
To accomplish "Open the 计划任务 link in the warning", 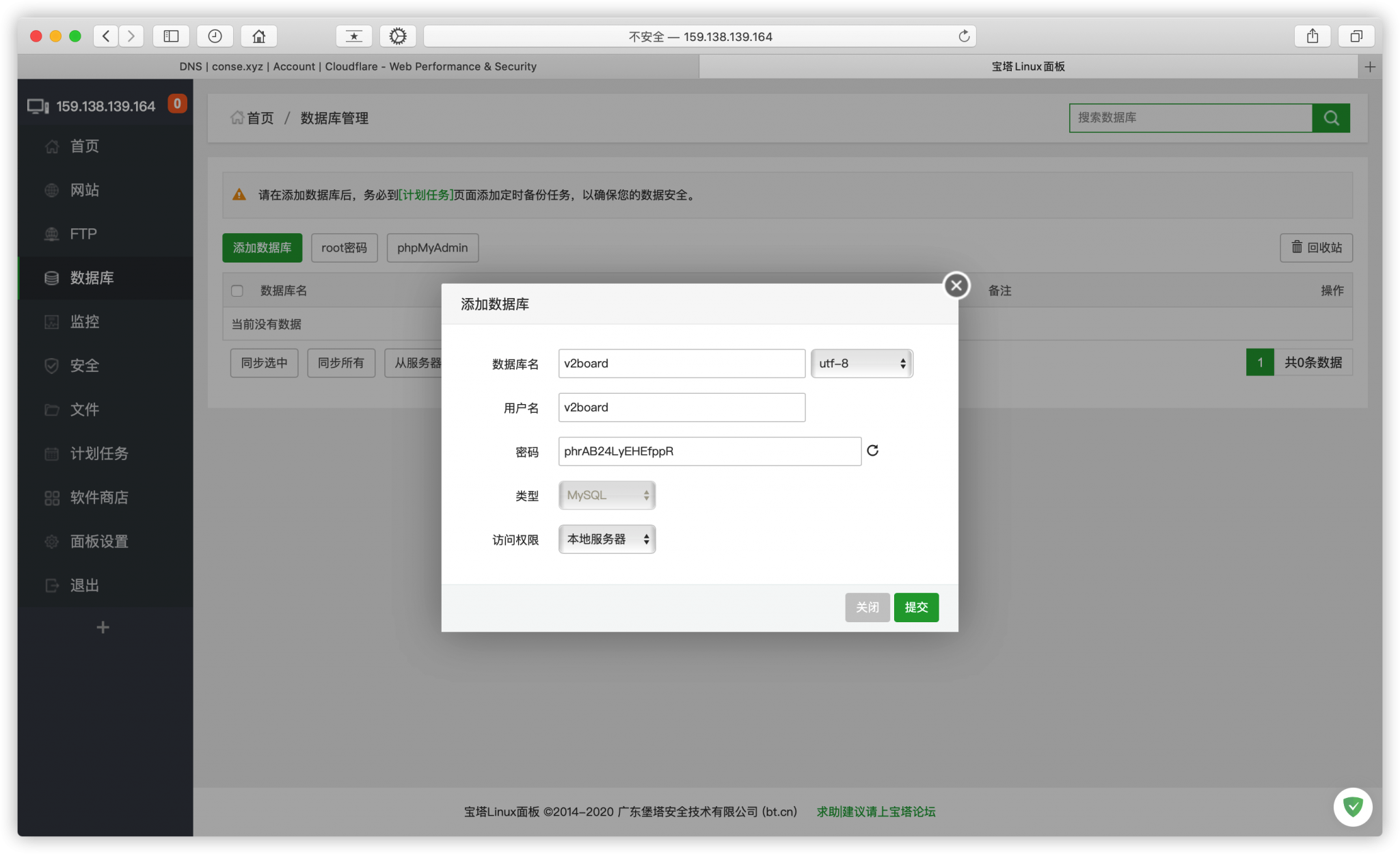I will pyautogui.click(x=426, y=195).
